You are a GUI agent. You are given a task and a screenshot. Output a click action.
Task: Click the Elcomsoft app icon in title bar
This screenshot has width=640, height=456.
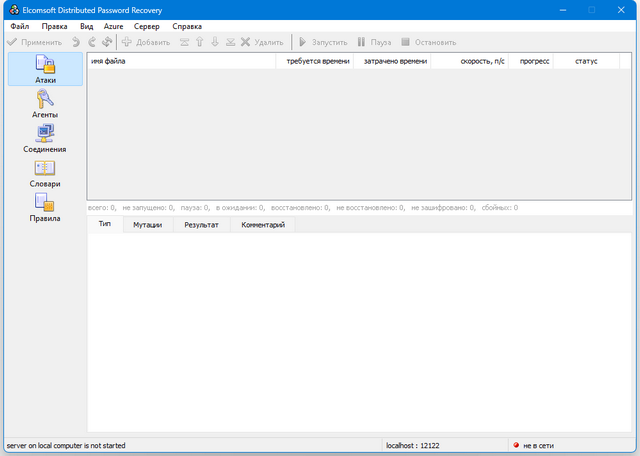tap(14, 10)
